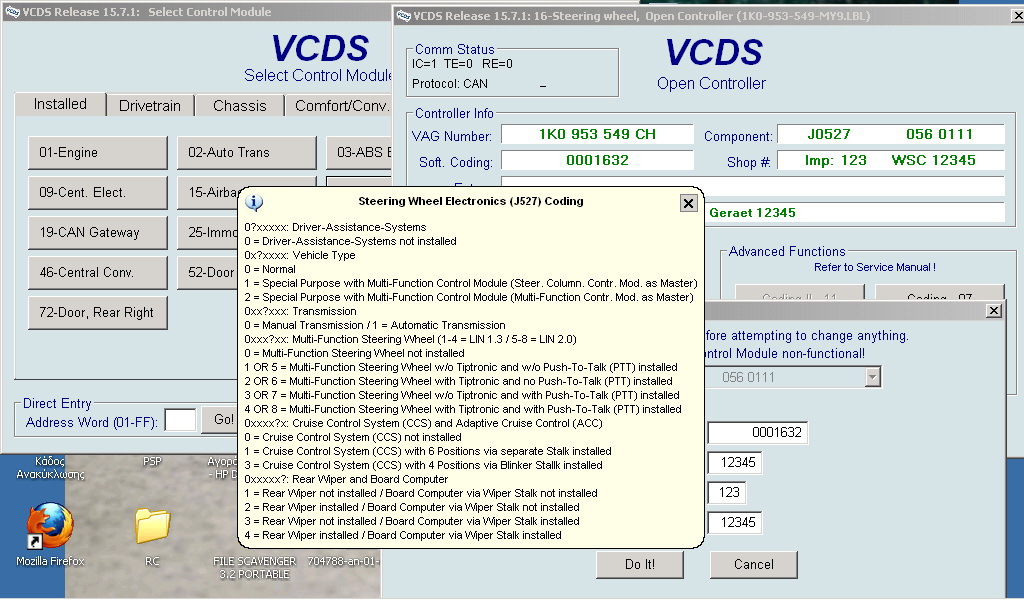Viewport: 1024px width, 600px height.
Task: Open the 52-Door module
Action: tap(209, 272)
